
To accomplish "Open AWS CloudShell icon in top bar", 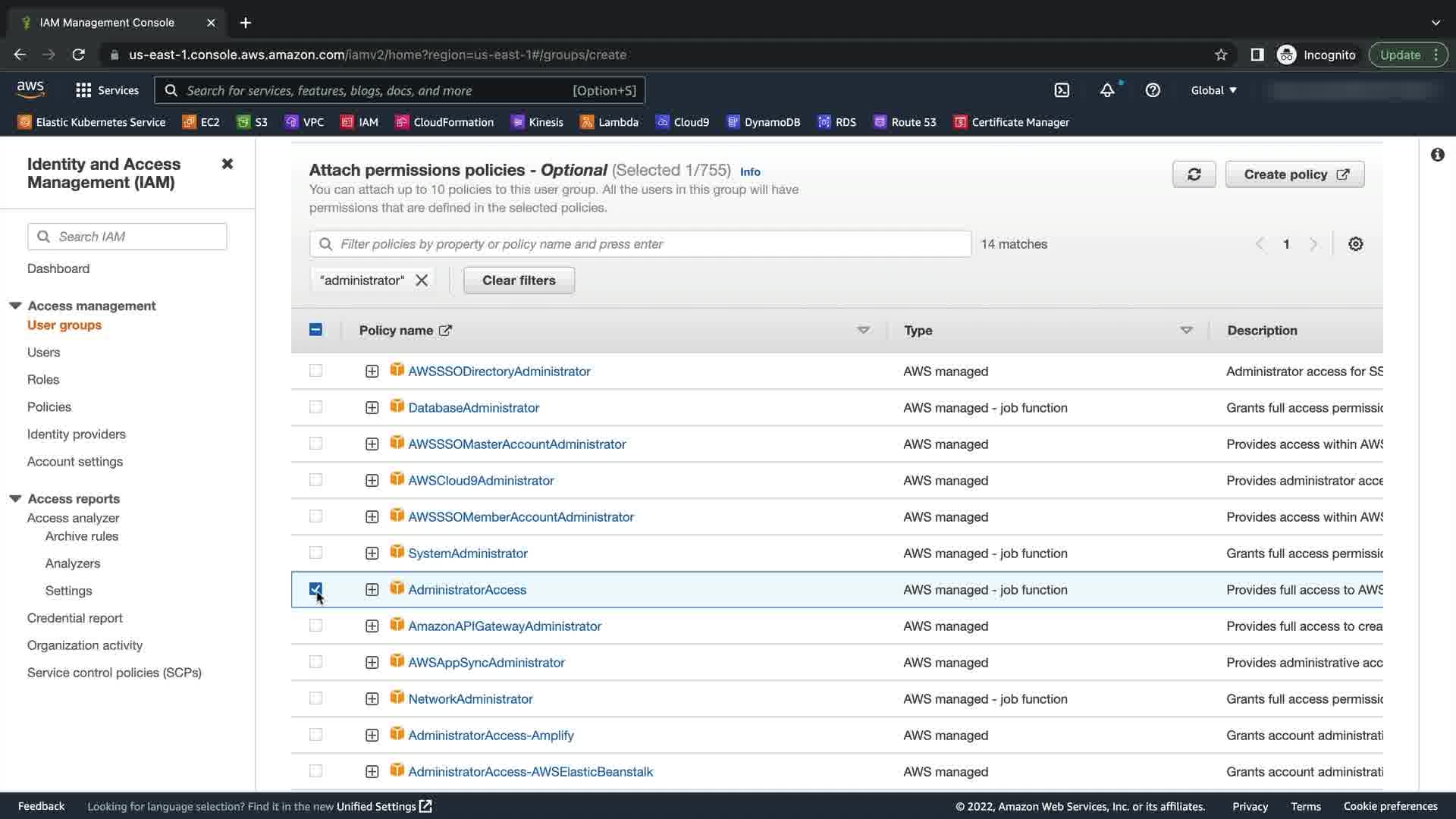I will [x=1062, y=90].
